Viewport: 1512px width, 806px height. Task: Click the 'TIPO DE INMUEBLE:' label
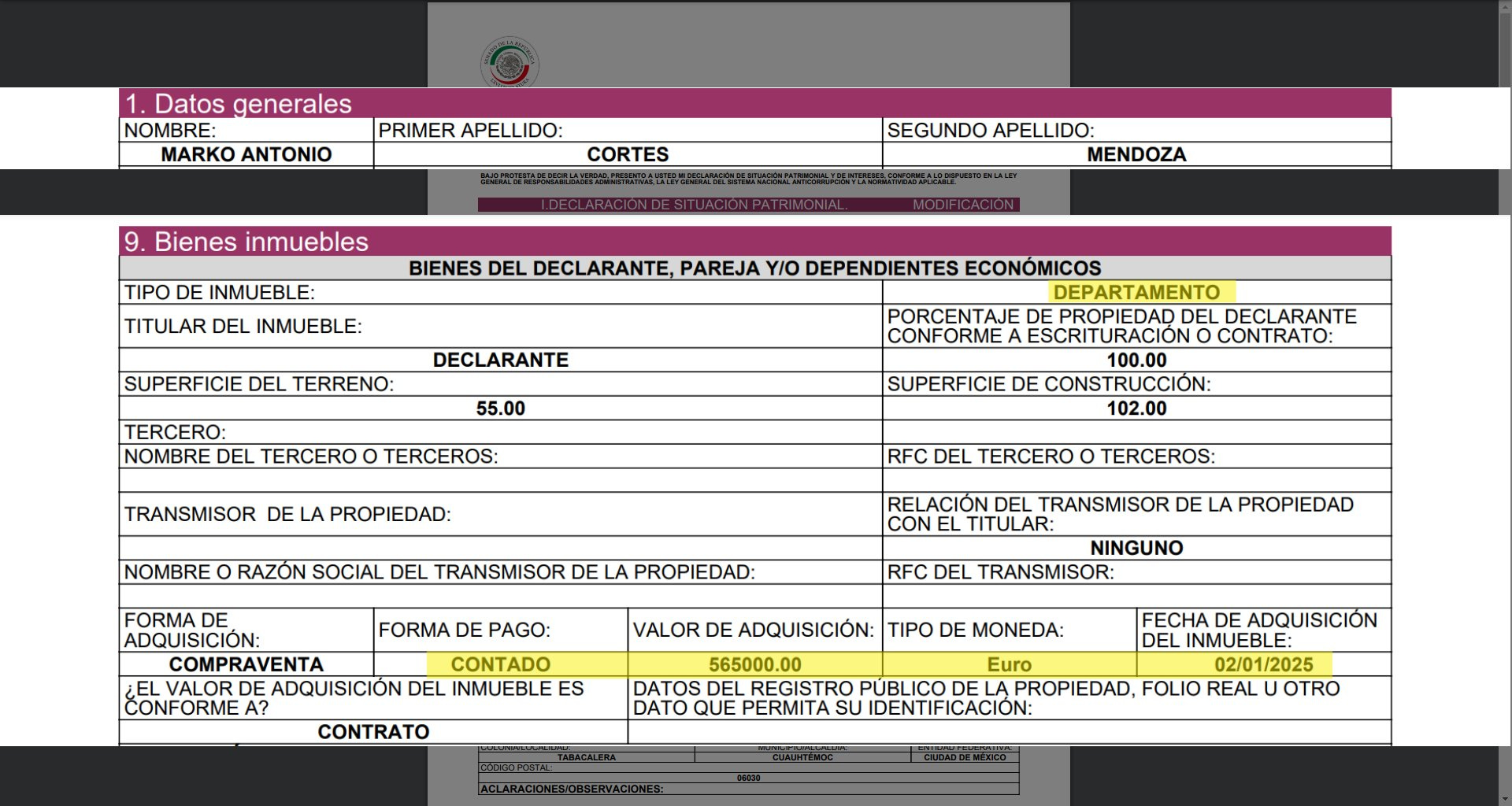(x=220, y=293)
